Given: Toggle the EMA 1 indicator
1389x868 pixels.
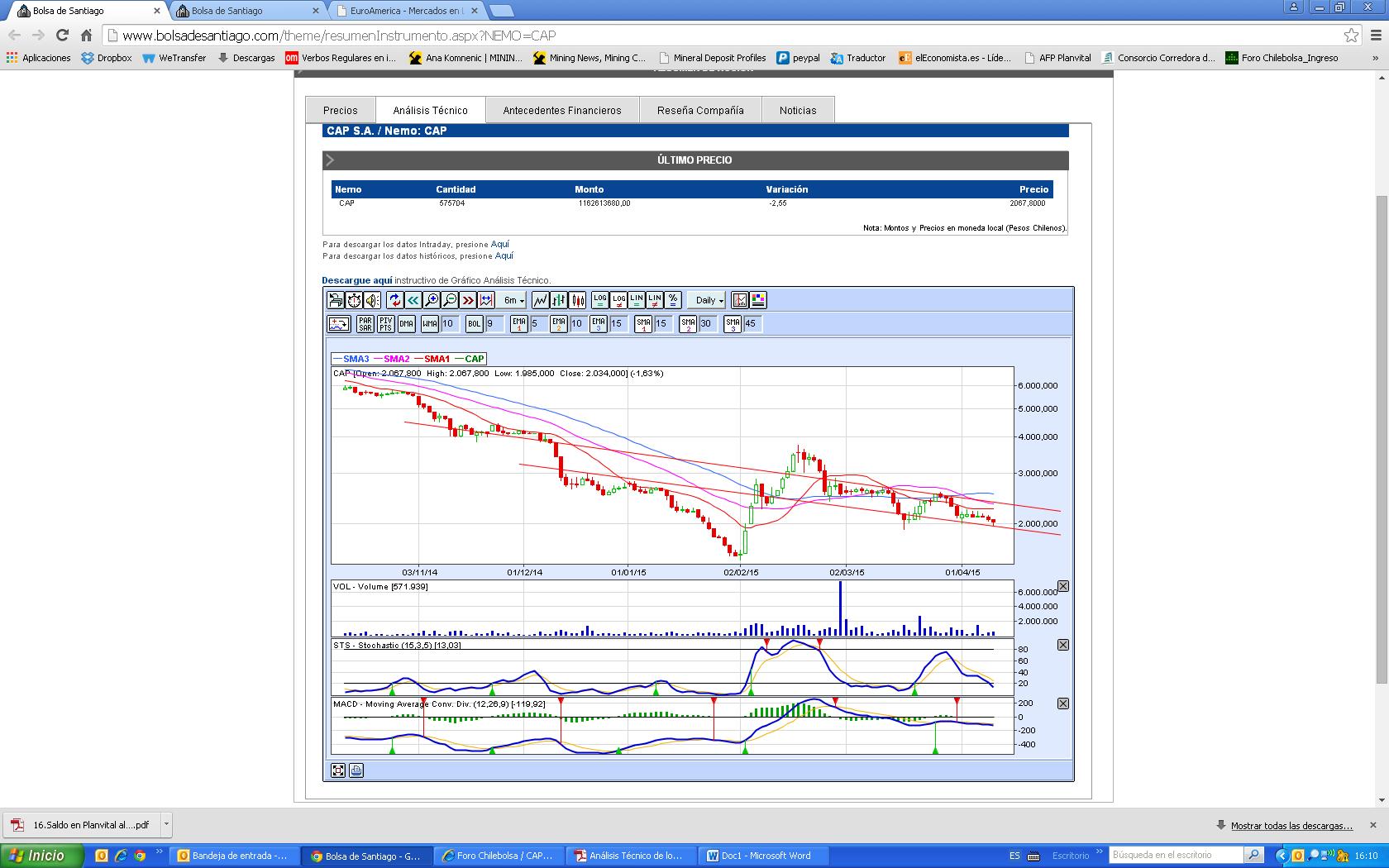Looking at the screenshot, I should click(x=519, y=324).
